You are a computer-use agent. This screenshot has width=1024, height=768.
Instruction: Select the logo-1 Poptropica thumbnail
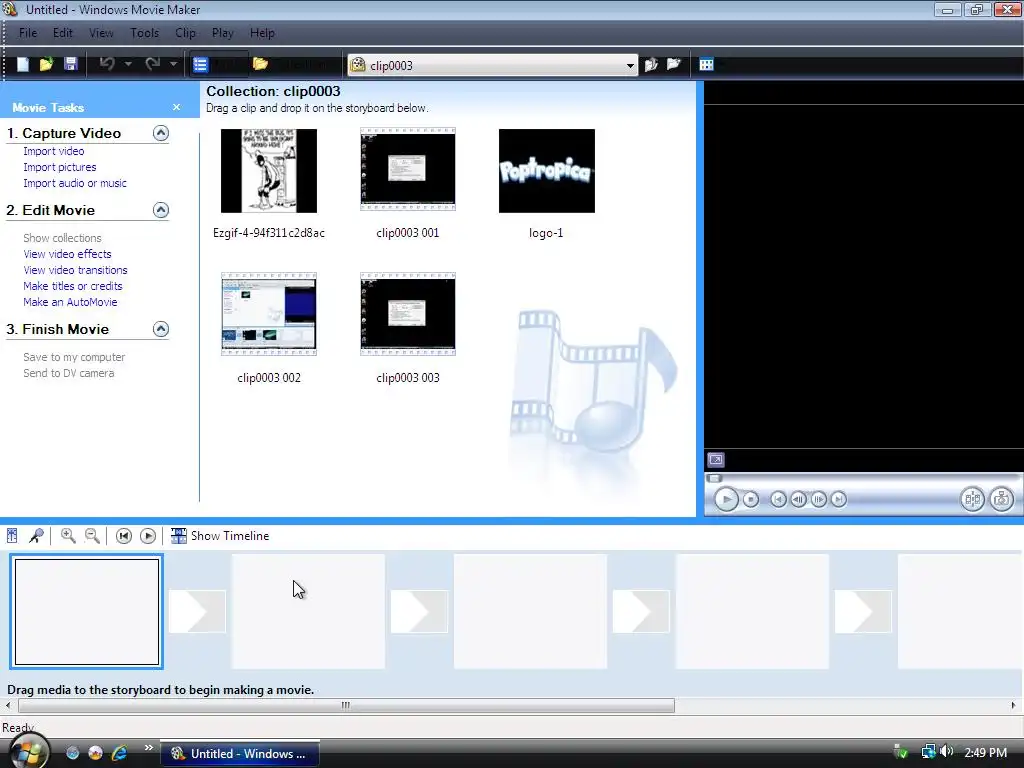coord(547,170)
